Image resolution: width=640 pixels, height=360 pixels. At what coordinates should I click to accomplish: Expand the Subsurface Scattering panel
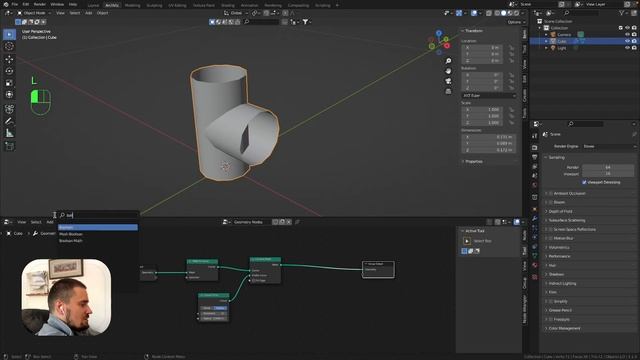pyautogui.click(x=567, y=220)
